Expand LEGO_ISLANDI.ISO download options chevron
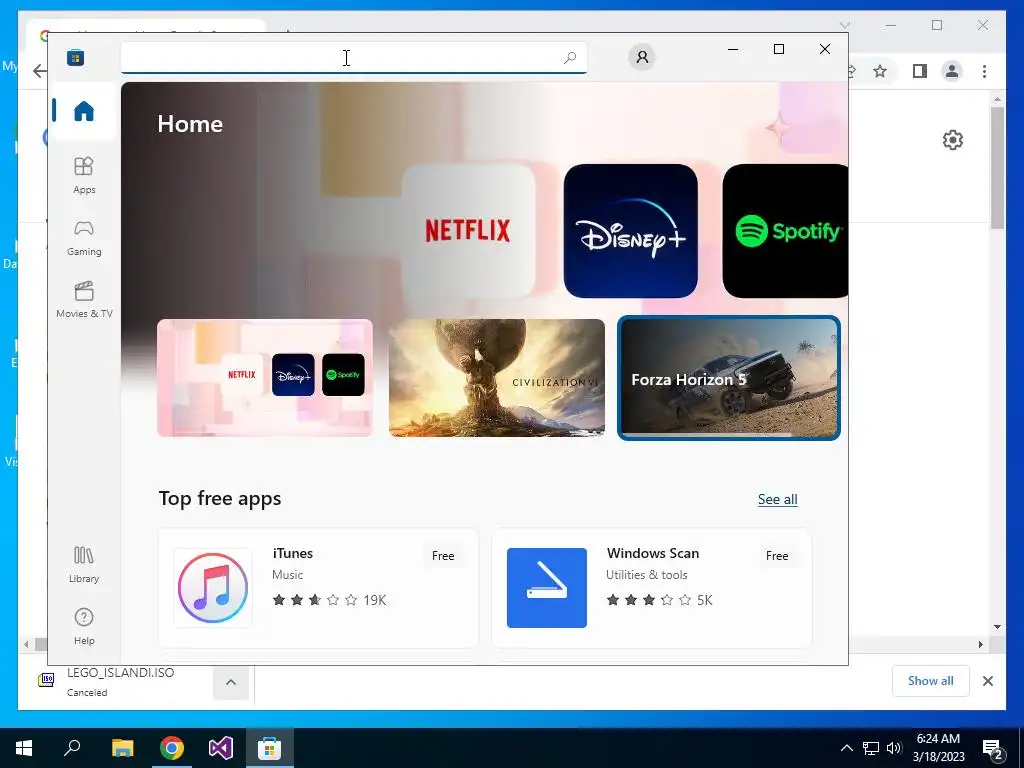This screenshot has width=1024, height=768. click(231, 682)
